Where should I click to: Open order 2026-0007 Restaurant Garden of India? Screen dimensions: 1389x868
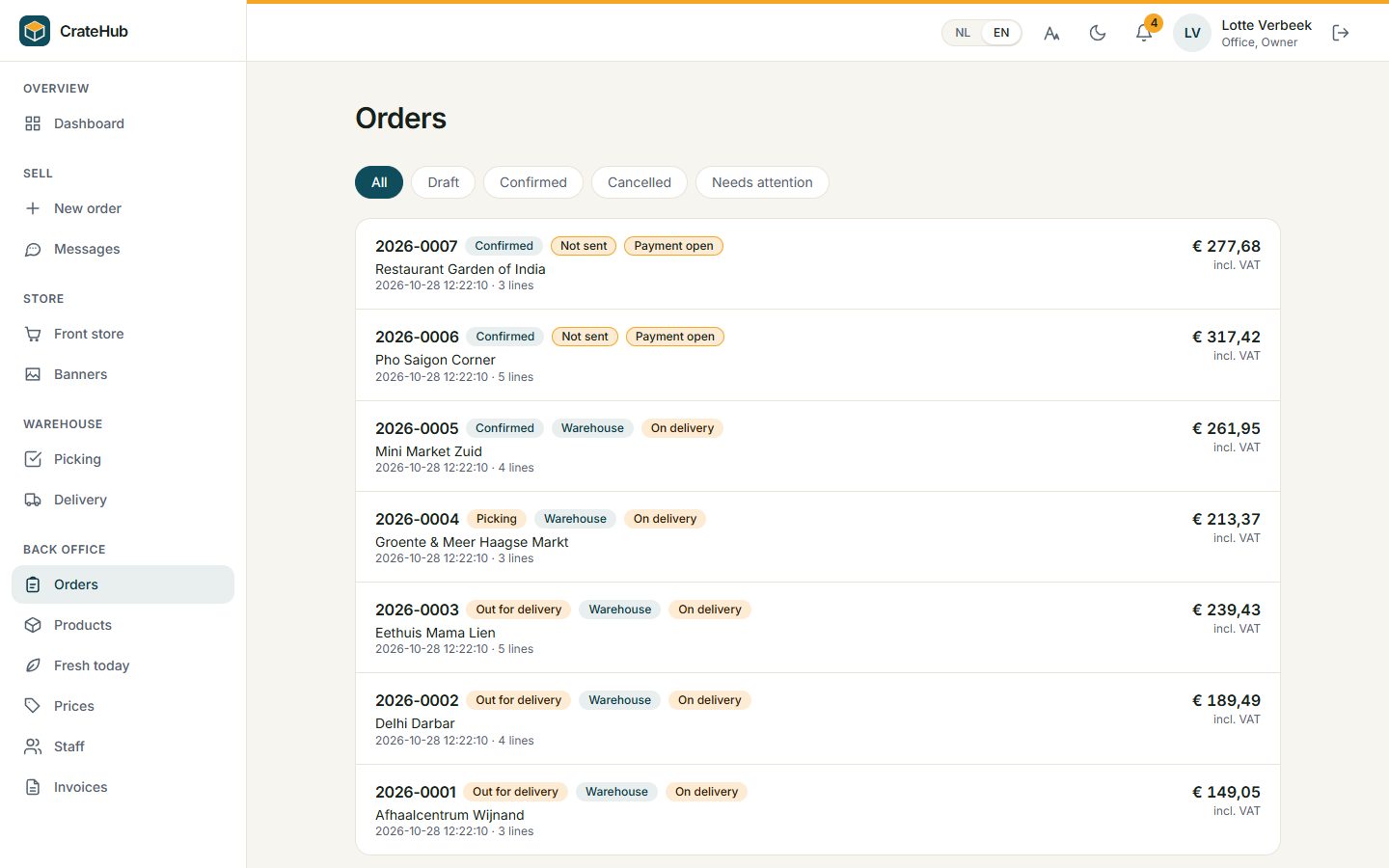click(818, 264)
